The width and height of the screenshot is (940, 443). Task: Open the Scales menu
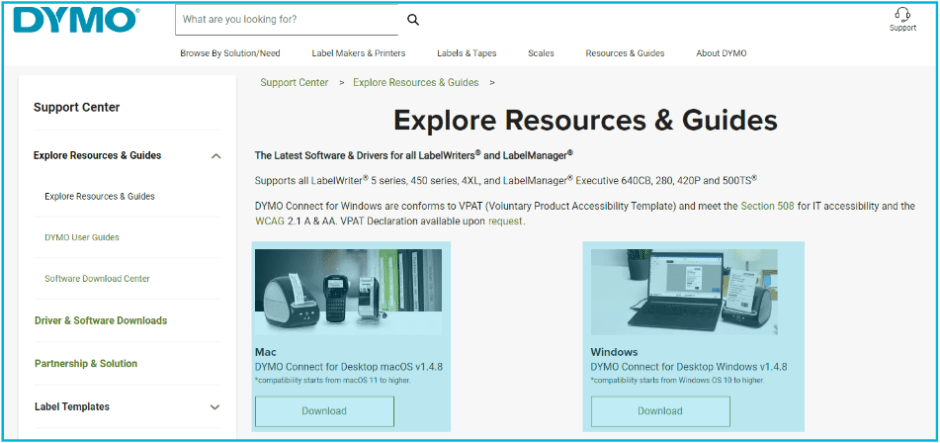click(x=541, y=53)
